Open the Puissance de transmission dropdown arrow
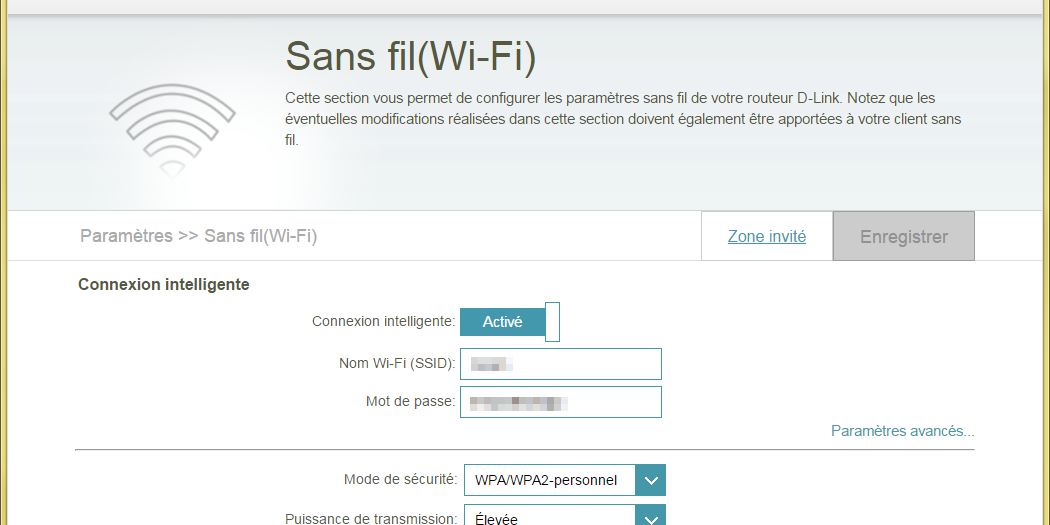The image size is (1050, 525). 651,517
